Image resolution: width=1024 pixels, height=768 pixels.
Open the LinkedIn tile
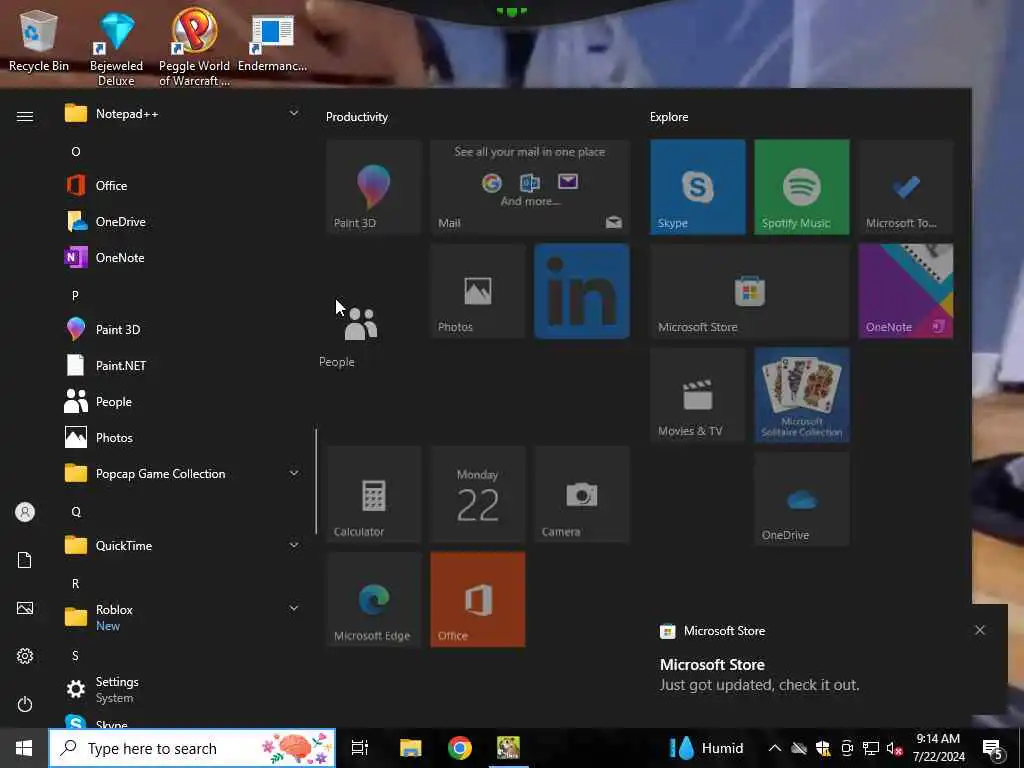coord(582,291)
